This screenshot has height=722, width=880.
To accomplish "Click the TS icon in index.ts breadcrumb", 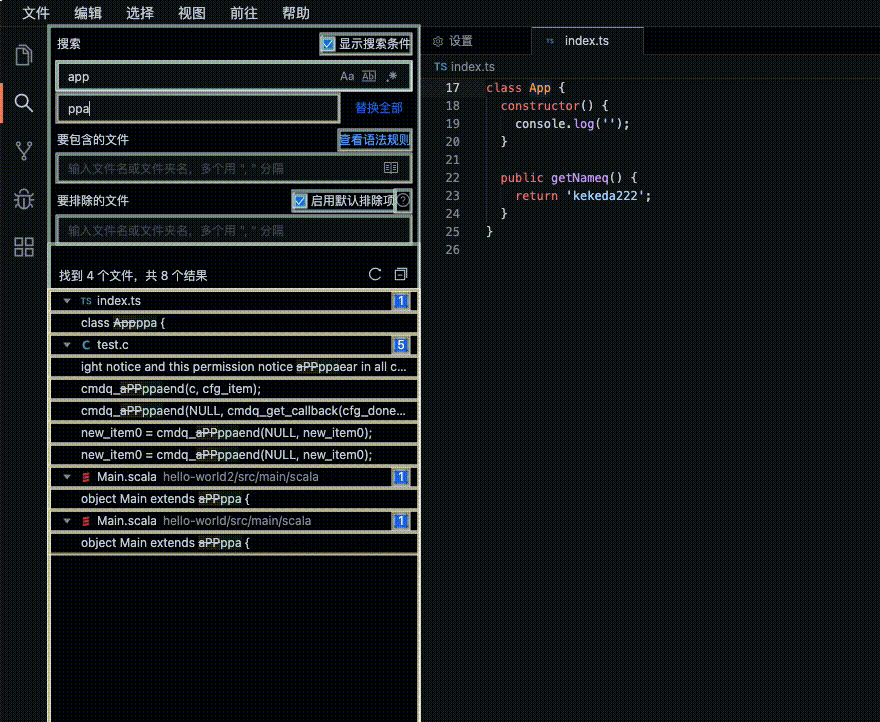I will (x=441, y=67).
